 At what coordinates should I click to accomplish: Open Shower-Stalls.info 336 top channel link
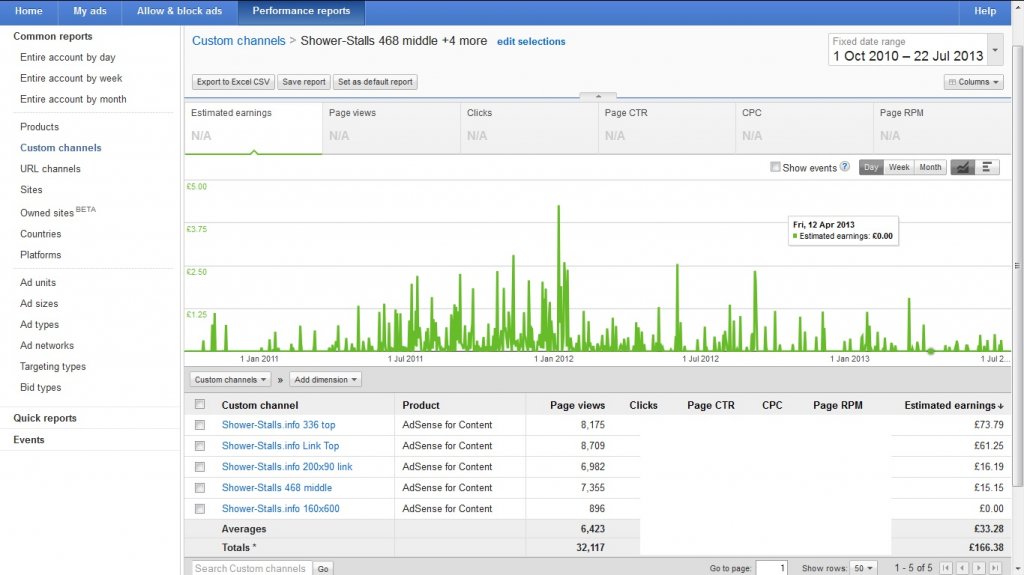[x=278, y=425]
